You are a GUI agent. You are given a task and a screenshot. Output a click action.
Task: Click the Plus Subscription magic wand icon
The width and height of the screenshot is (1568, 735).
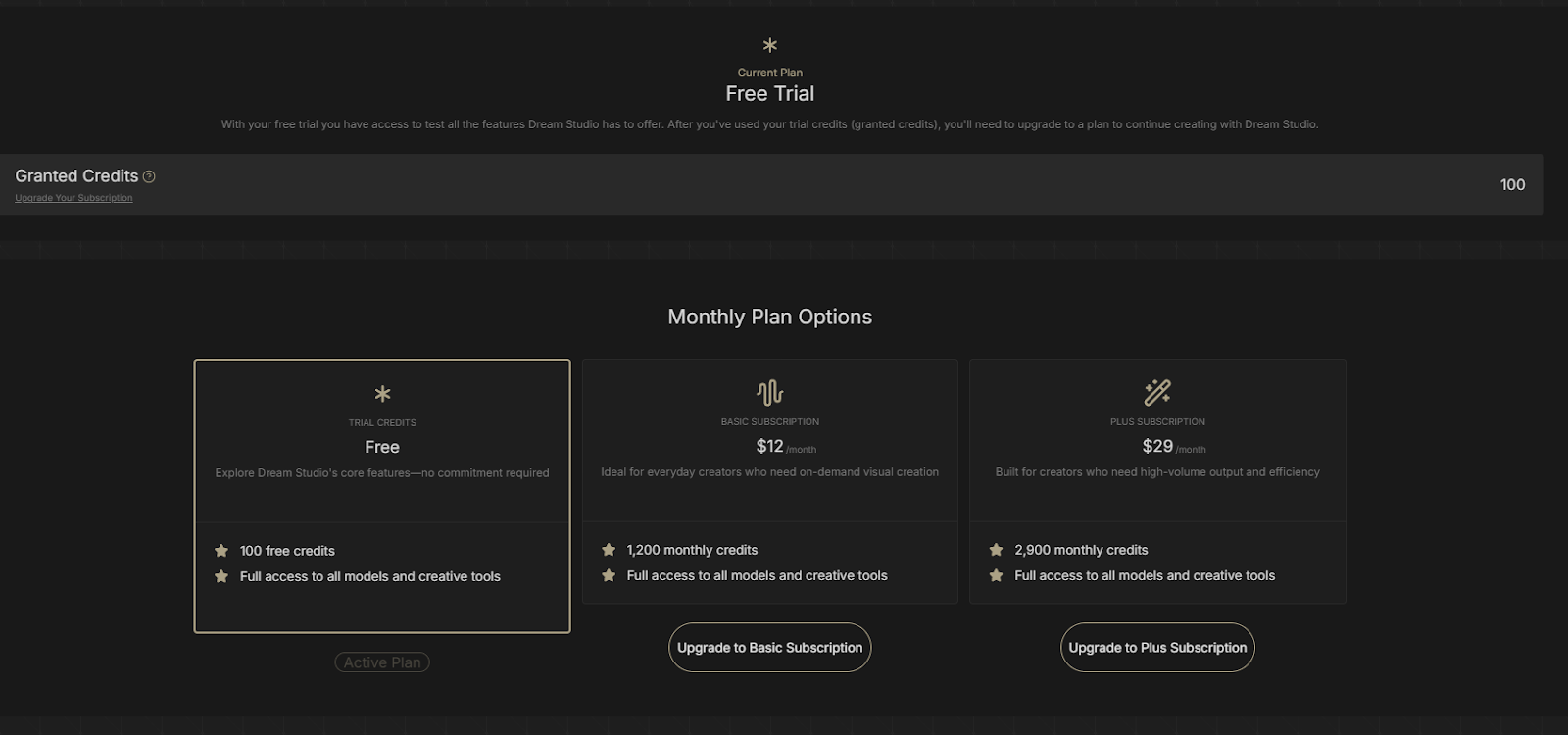pyautogui.click(x=1157, y=393)
